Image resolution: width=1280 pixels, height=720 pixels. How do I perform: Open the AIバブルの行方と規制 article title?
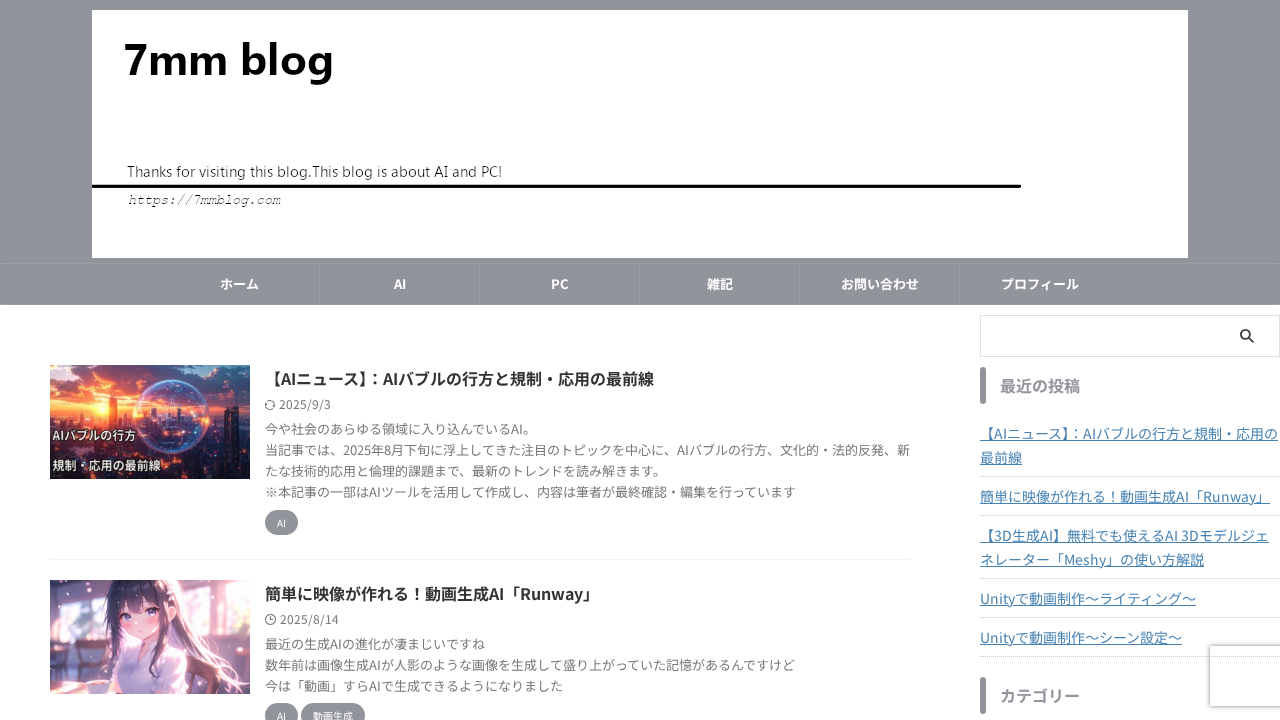(459, 378)
